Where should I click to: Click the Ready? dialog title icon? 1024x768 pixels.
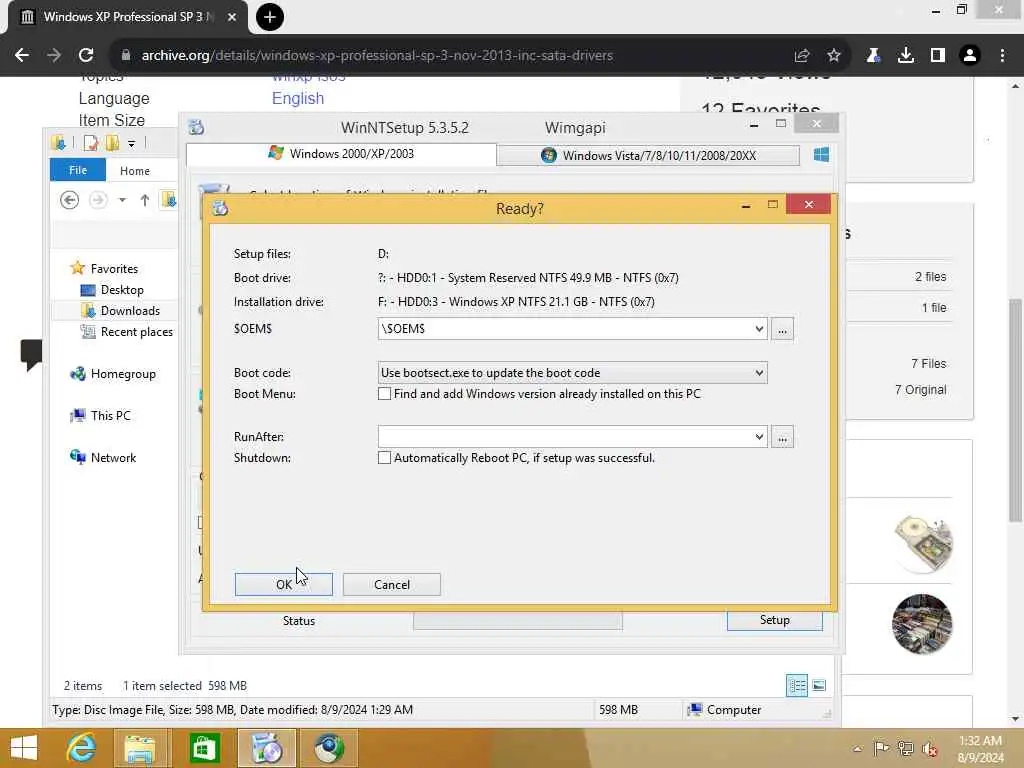[x=220, y=208]
